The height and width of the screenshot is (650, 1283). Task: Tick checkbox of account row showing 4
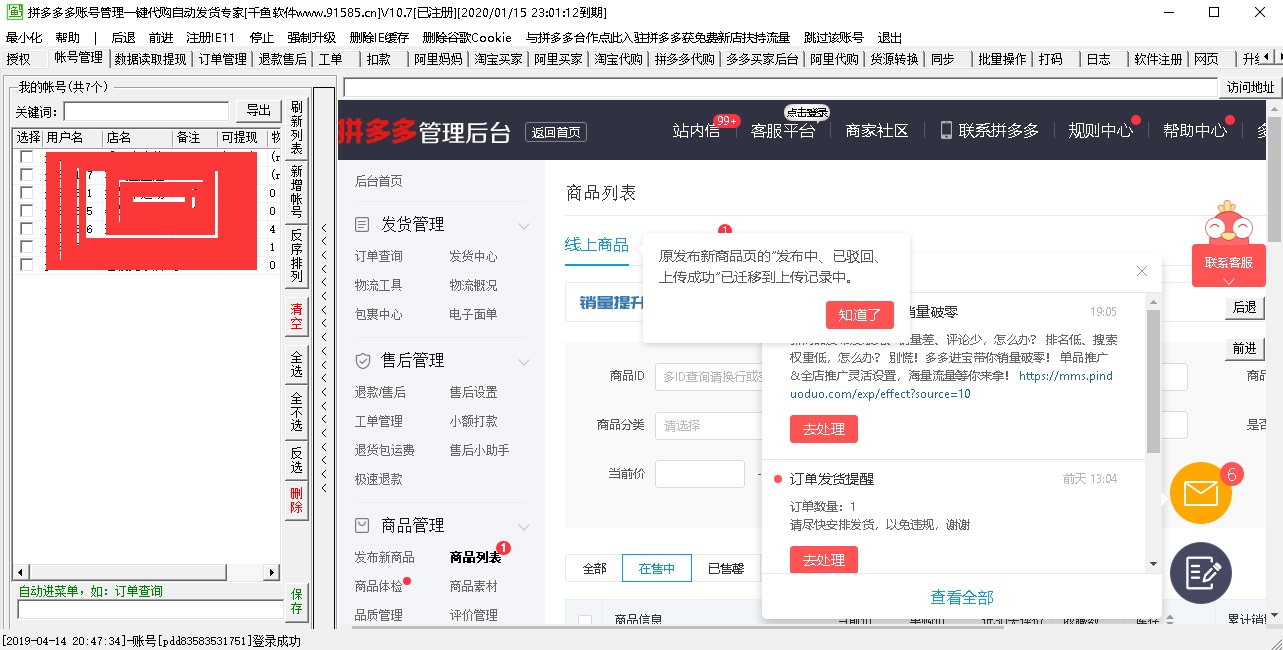27,229
